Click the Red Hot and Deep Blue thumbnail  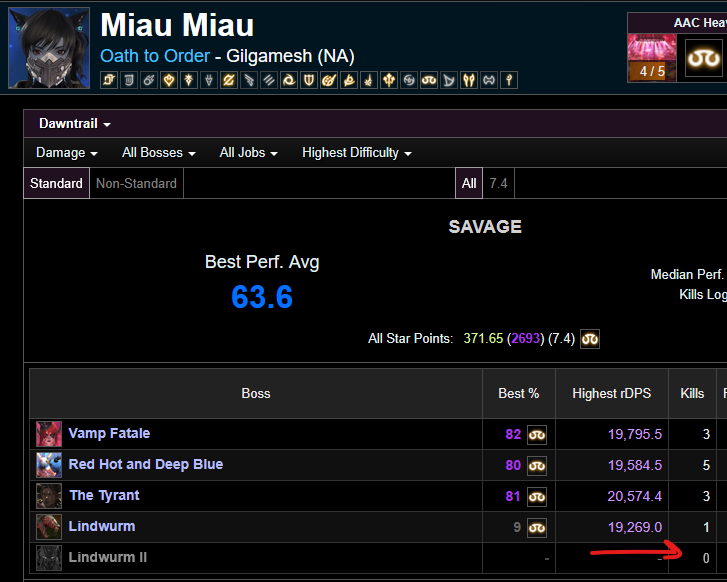pyautogui.click(x=49, y=465)
